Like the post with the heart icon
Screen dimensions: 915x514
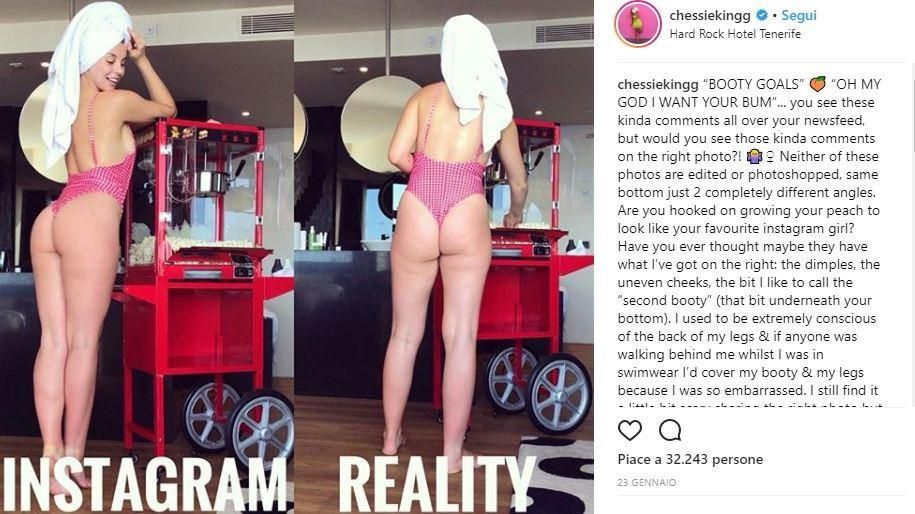[x=630, y=431]
